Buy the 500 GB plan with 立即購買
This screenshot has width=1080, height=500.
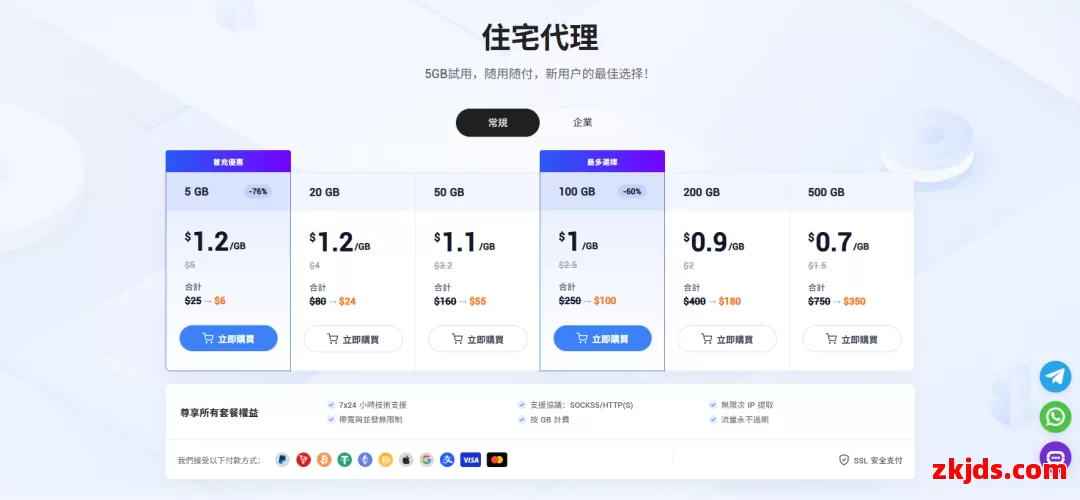(x=852, y=339)
